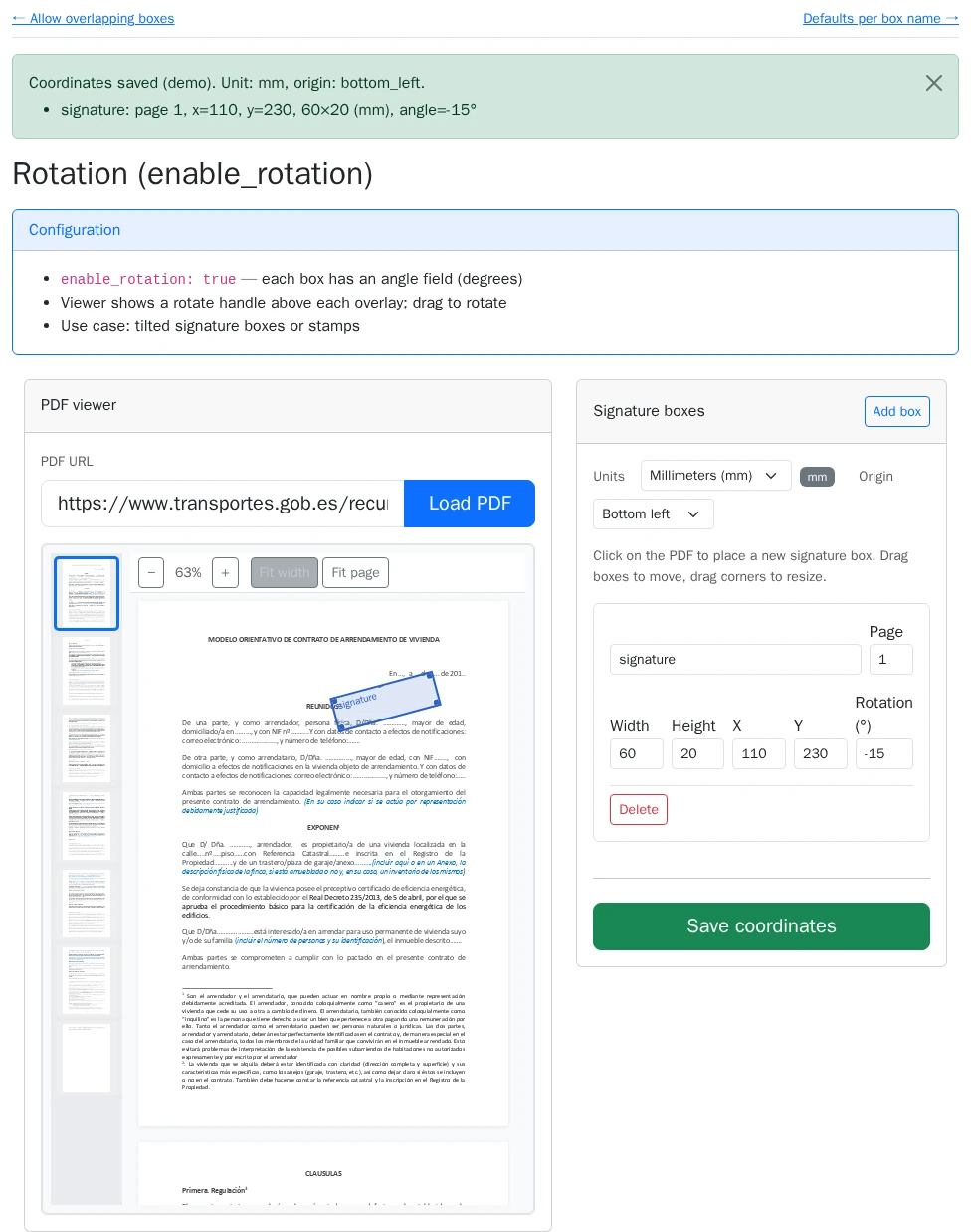The width and height of the screenshot is (971, 1232).
Task: Select page 6 thumbnail
Action: tap(87, 981)
